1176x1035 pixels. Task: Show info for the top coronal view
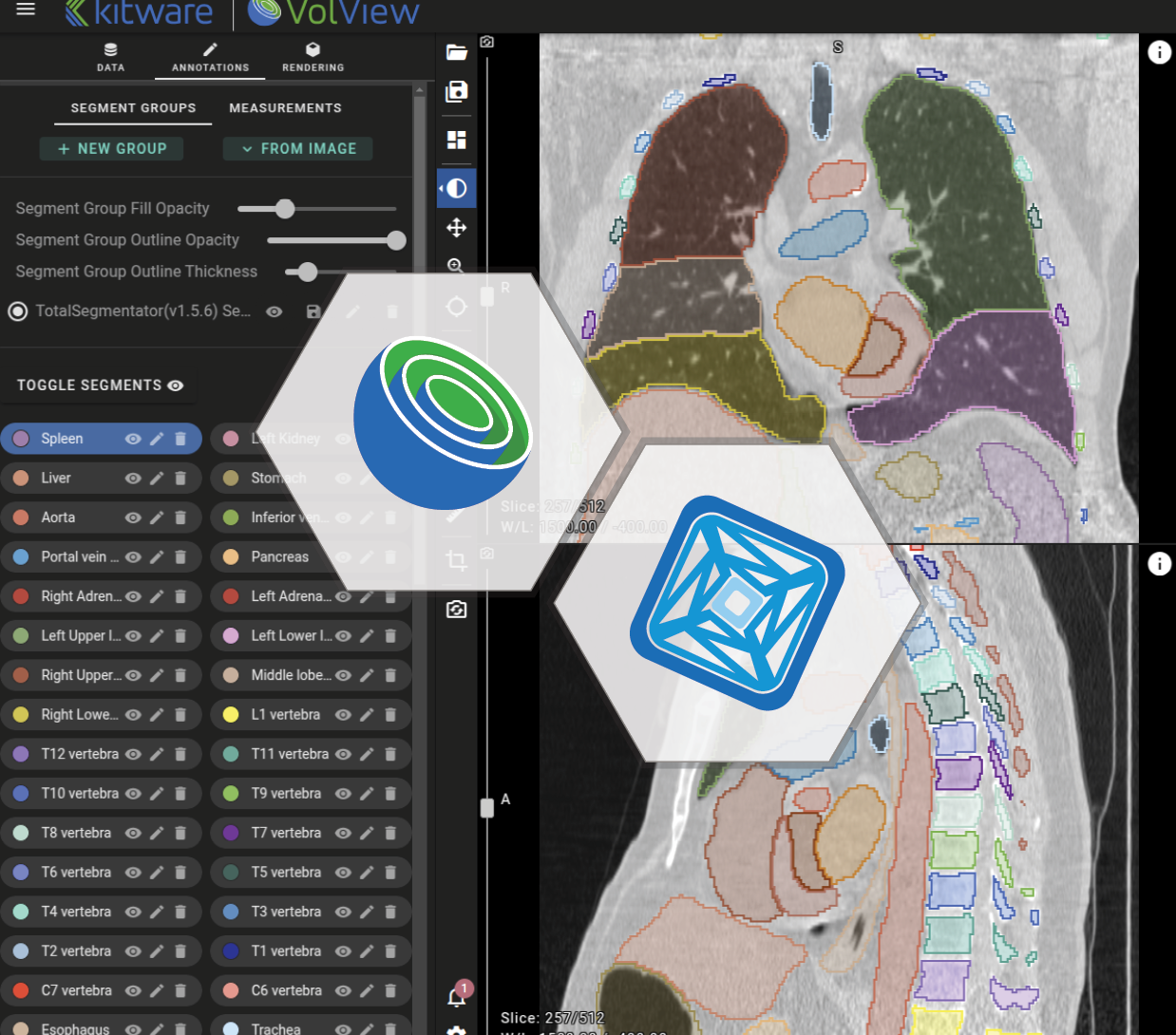pyautogui.click(x=1159, y=52)
